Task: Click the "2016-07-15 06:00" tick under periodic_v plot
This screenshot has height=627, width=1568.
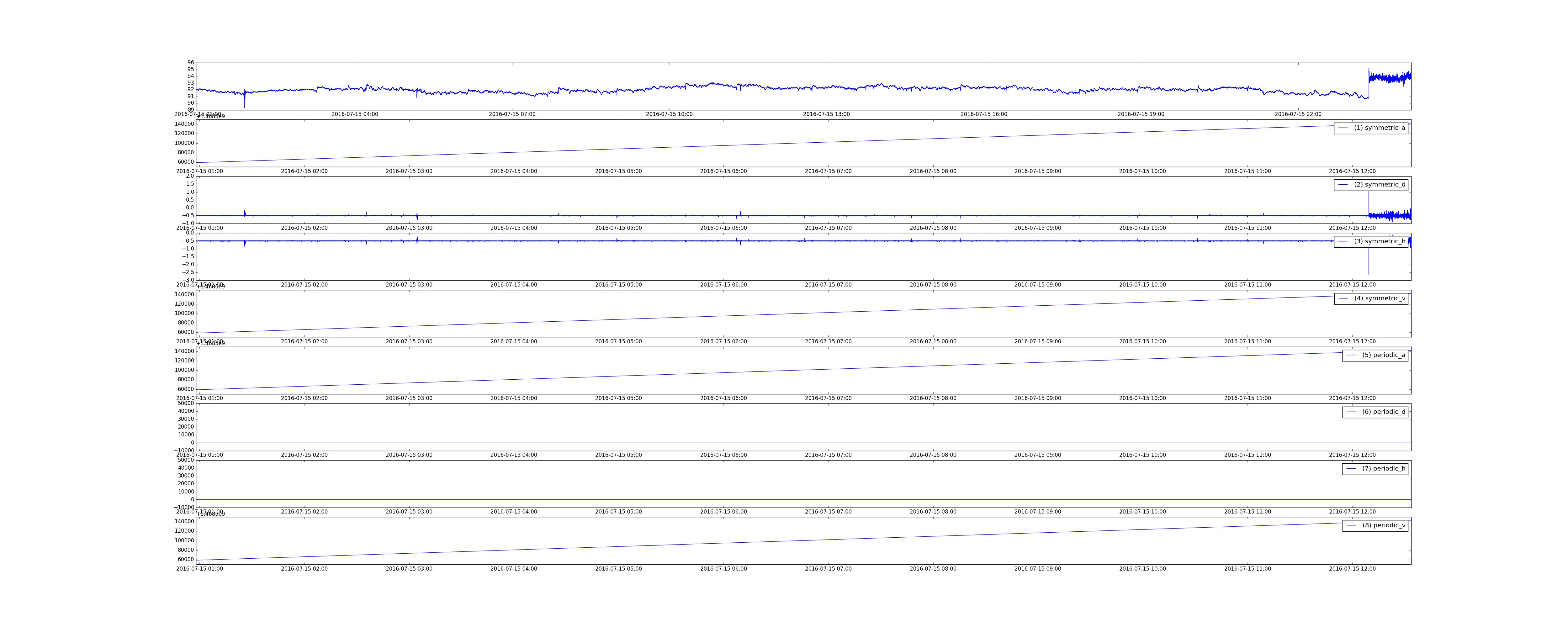Action: (723, 569)
